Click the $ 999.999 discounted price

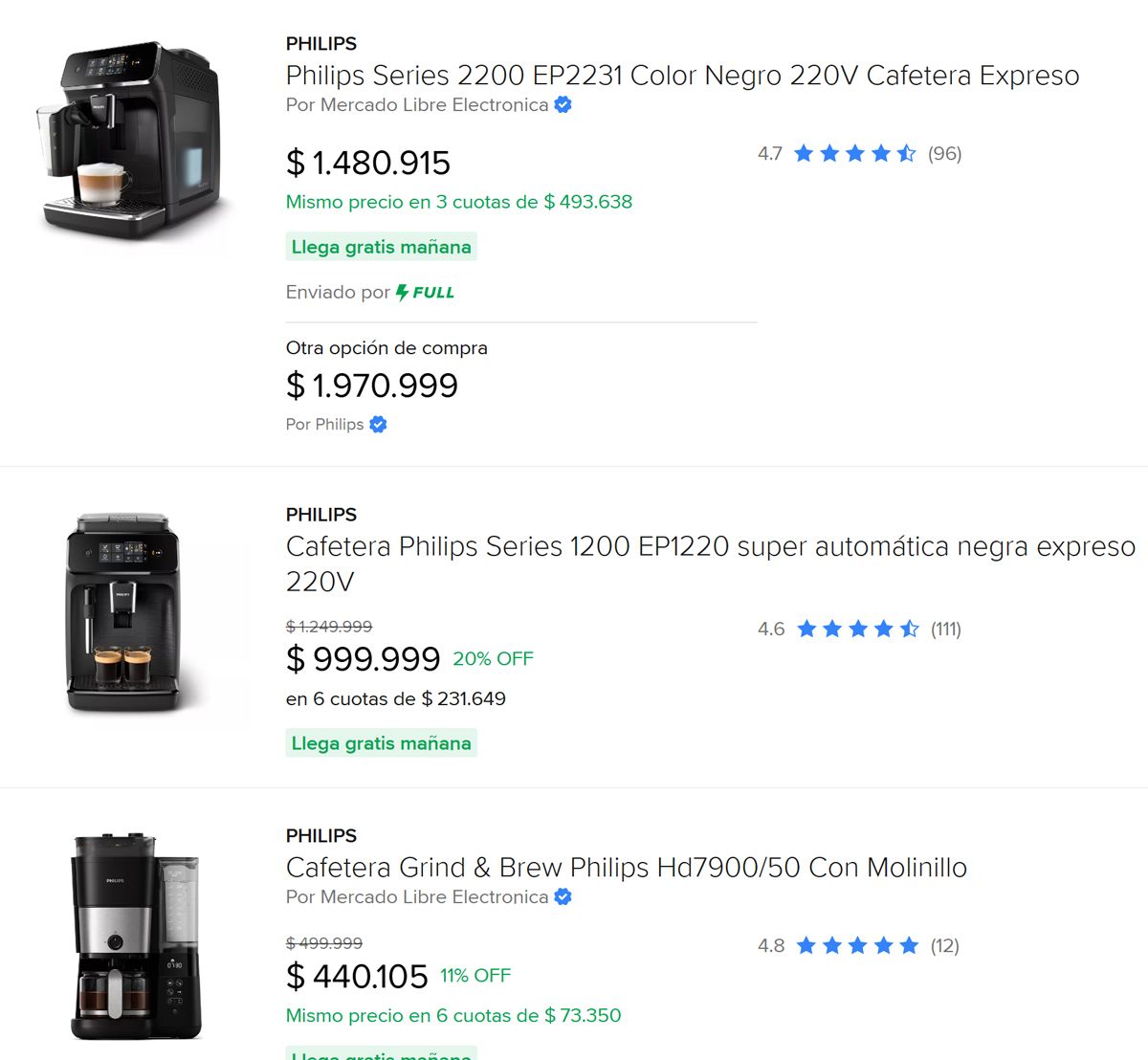(364, 659)
